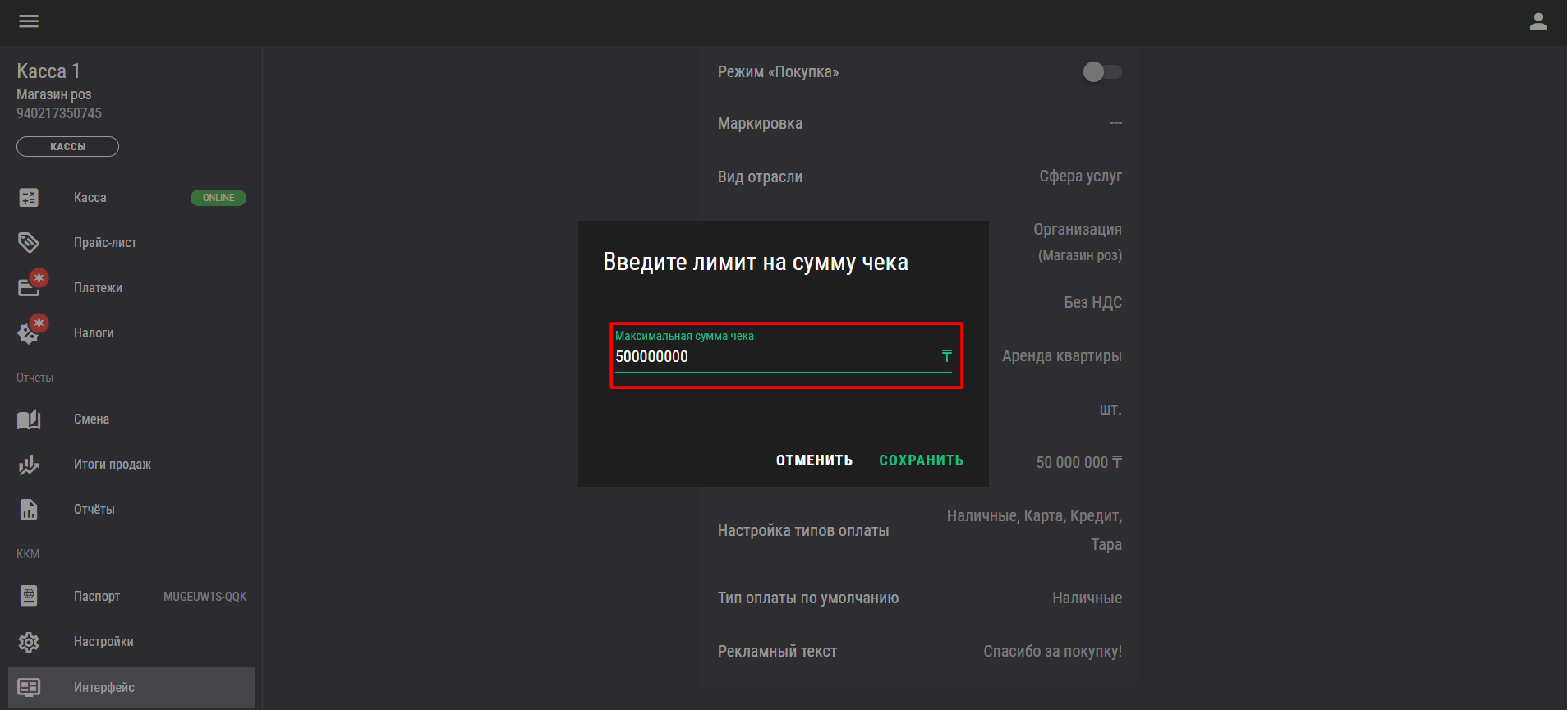Screen dimensions: 1568x710
Task: Click the Без НДС value
Action: pyautogui.click(x=1092, y=302)
